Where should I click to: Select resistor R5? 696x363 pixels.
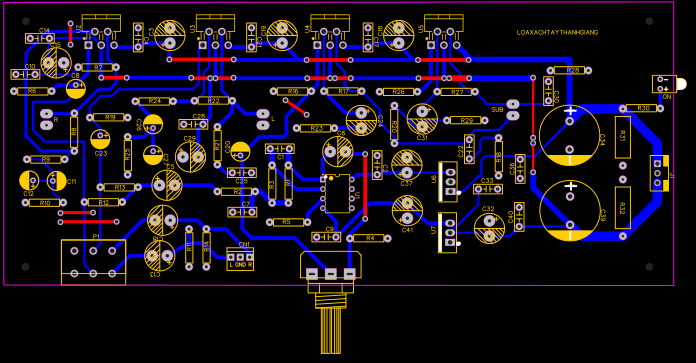click(288, 222)
